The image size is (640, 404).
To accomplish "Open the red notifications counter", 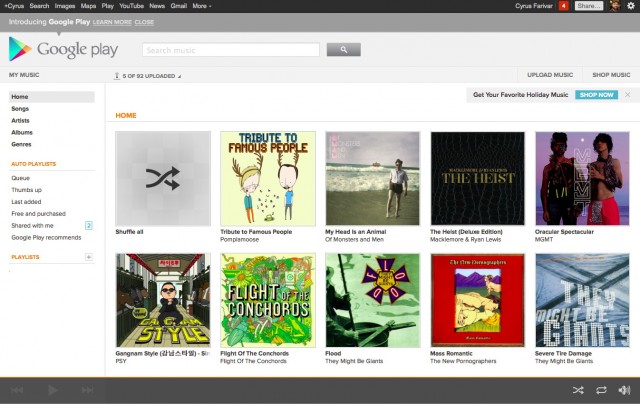I will [563, 6].
